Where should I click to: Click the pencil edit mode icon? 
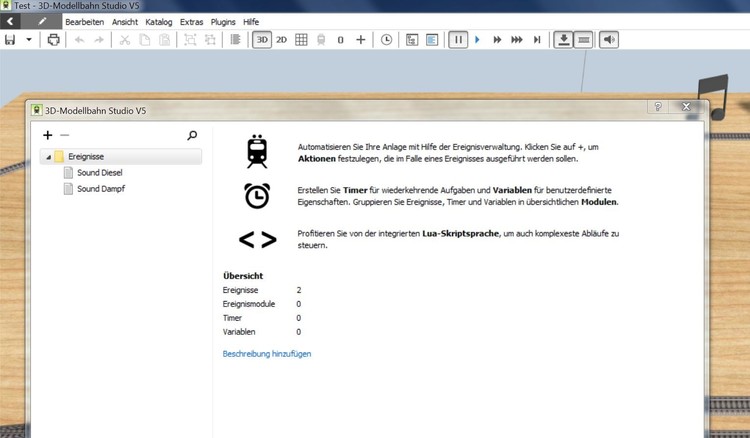(x=42, y=21)
